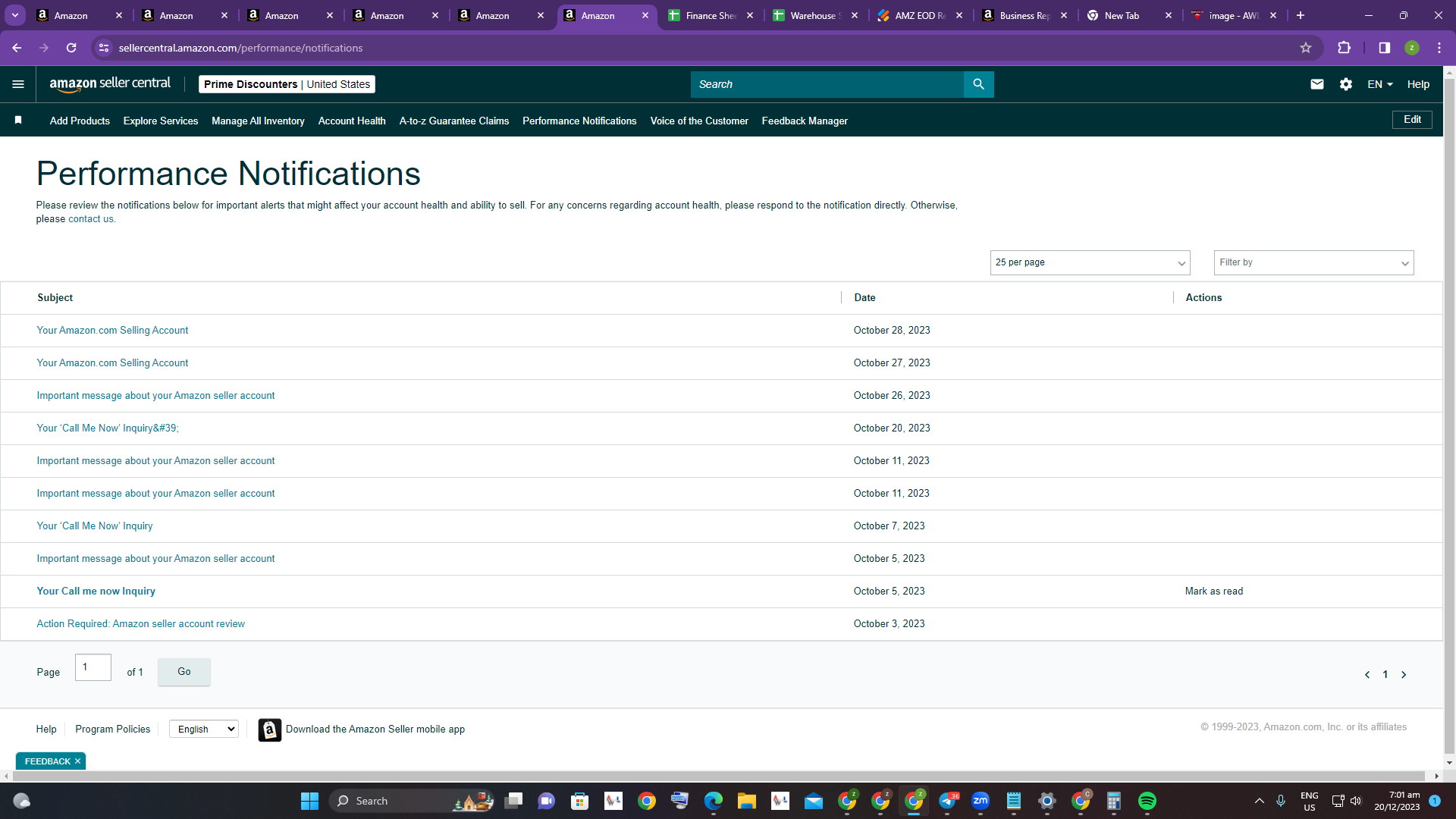
Task: Open Account Health
Action: [x=352, y=121]
